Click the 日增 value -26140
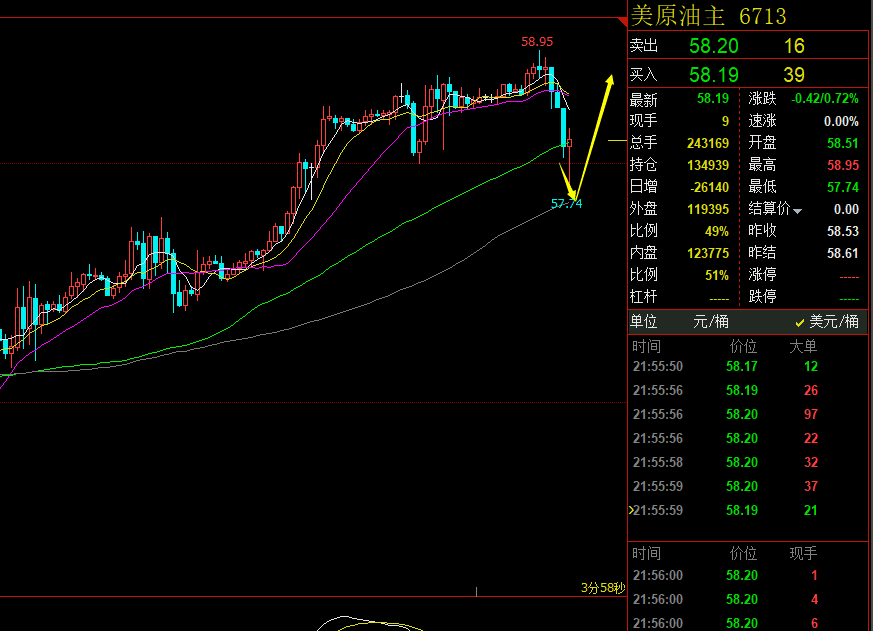 pos(709,187)
